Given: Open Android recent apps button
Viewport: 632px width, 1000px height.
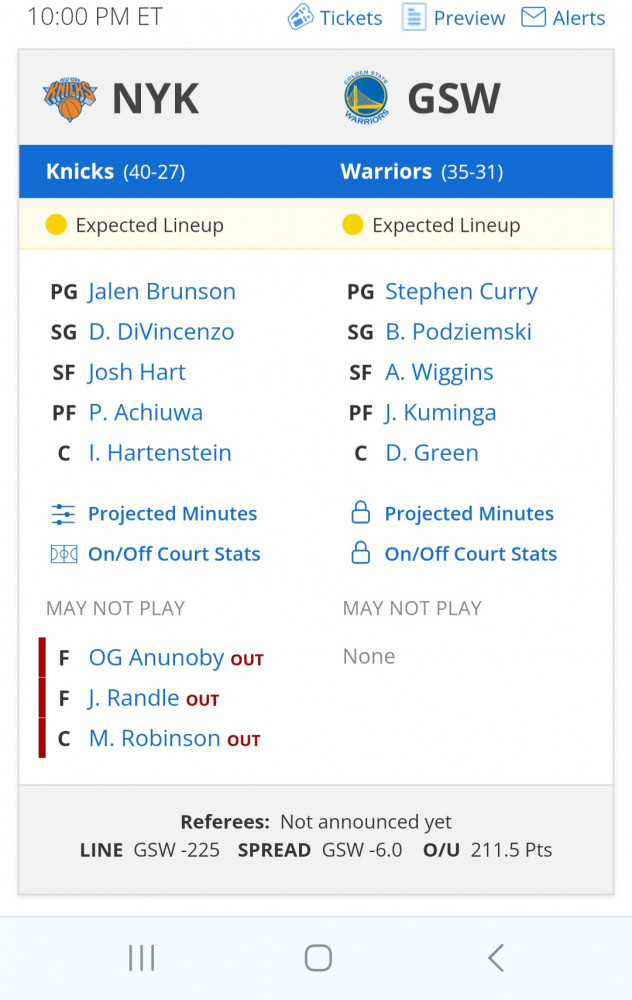Looking at the screenshot, I should click(x=142, y=958).
